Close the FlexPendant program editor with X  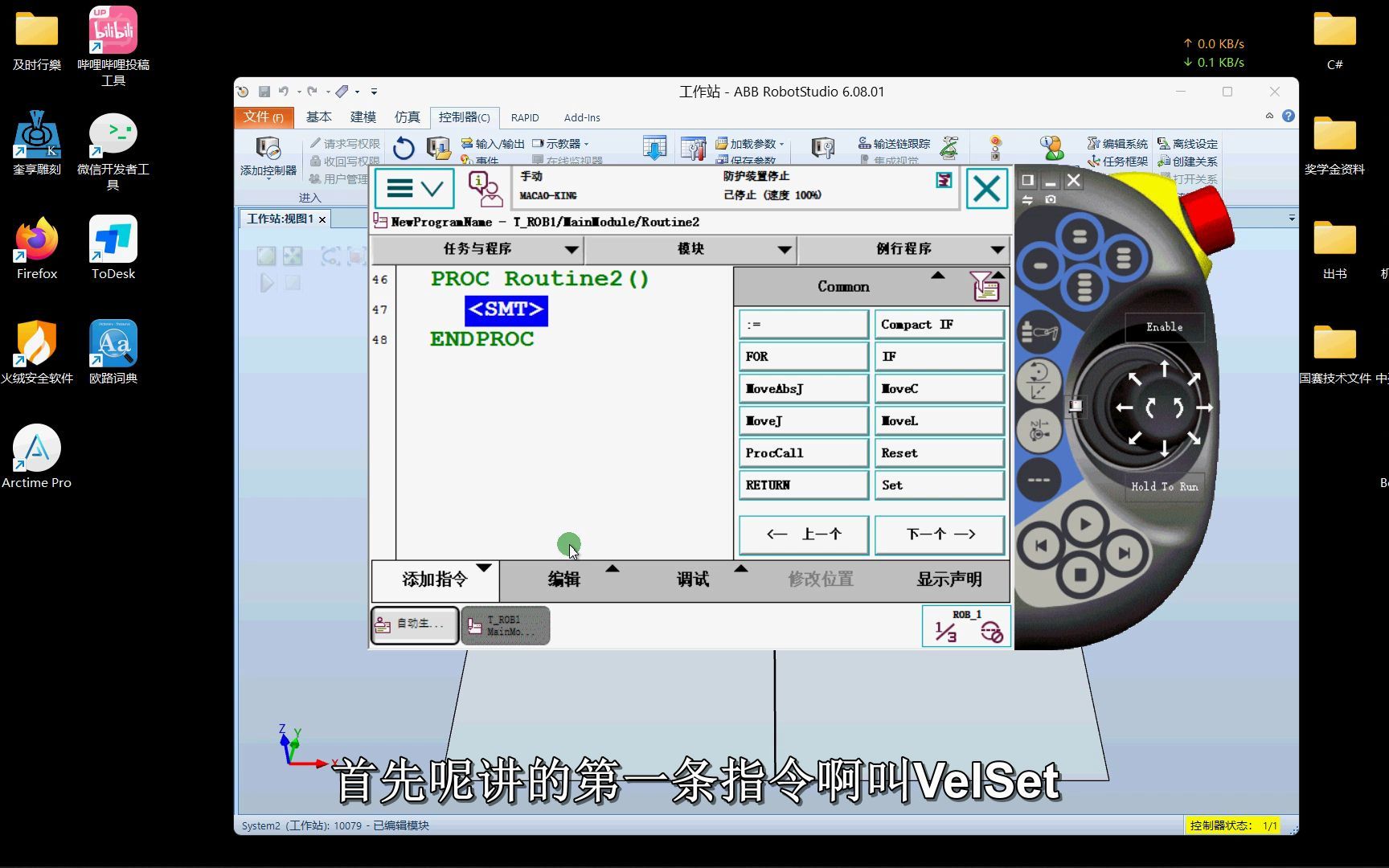pyautogui.click(x=986, y=189)
